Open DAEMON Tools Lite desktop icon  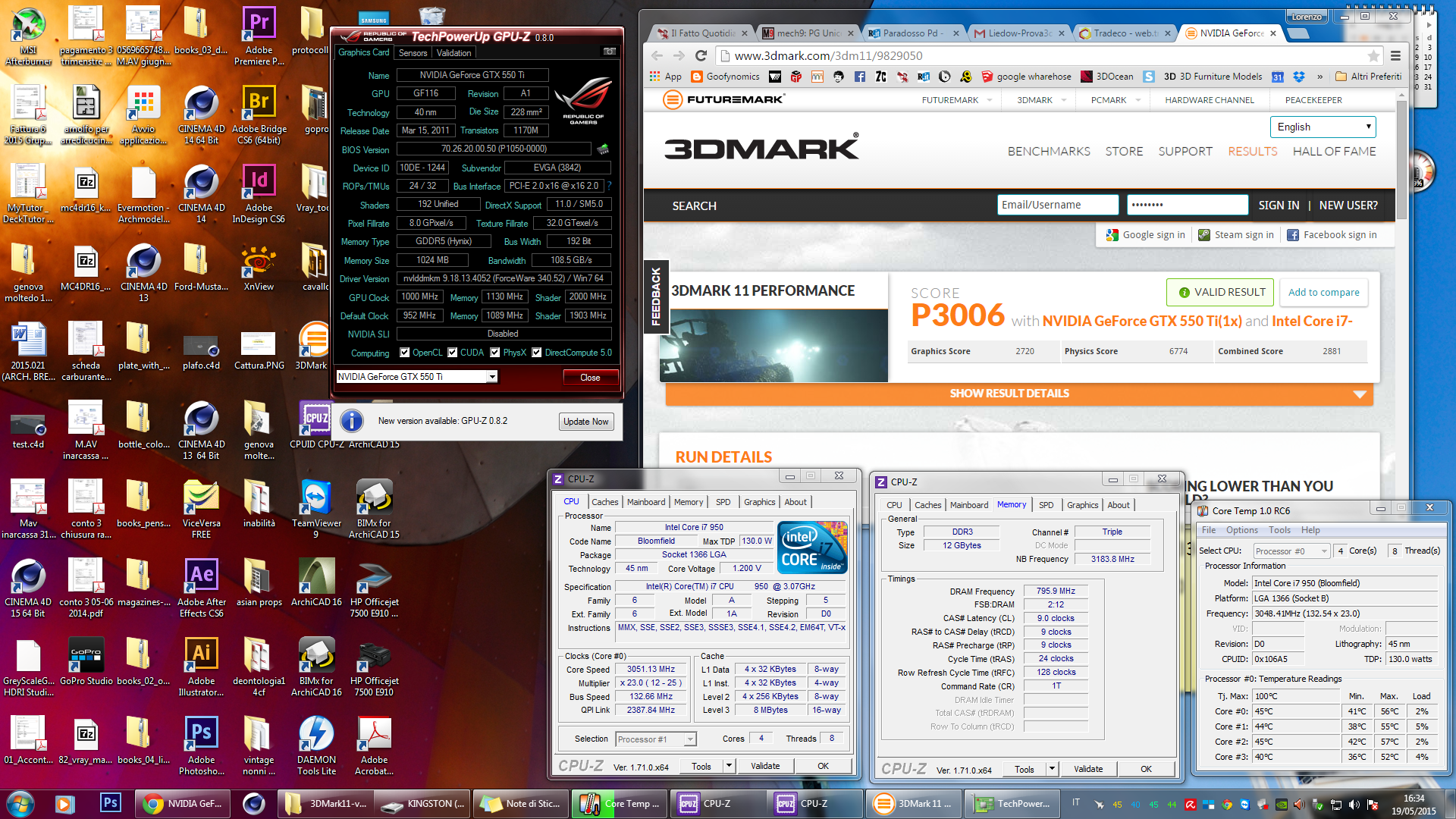316,745
